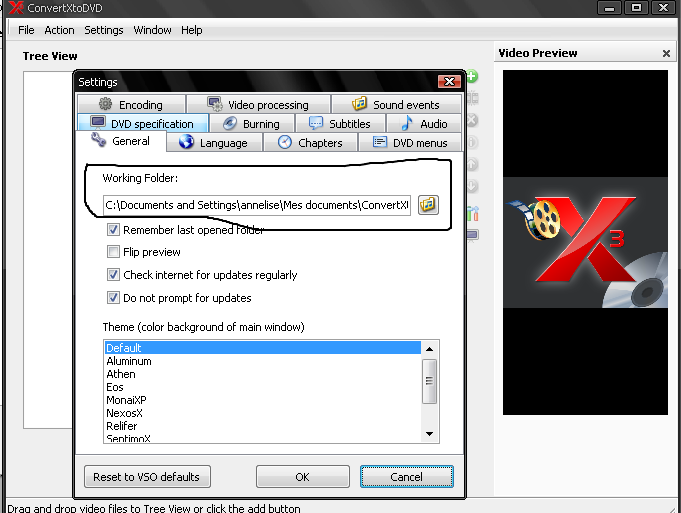Select the Relifer theme
This screenshot has height=513, width=681.
click(x=263, y=426)
